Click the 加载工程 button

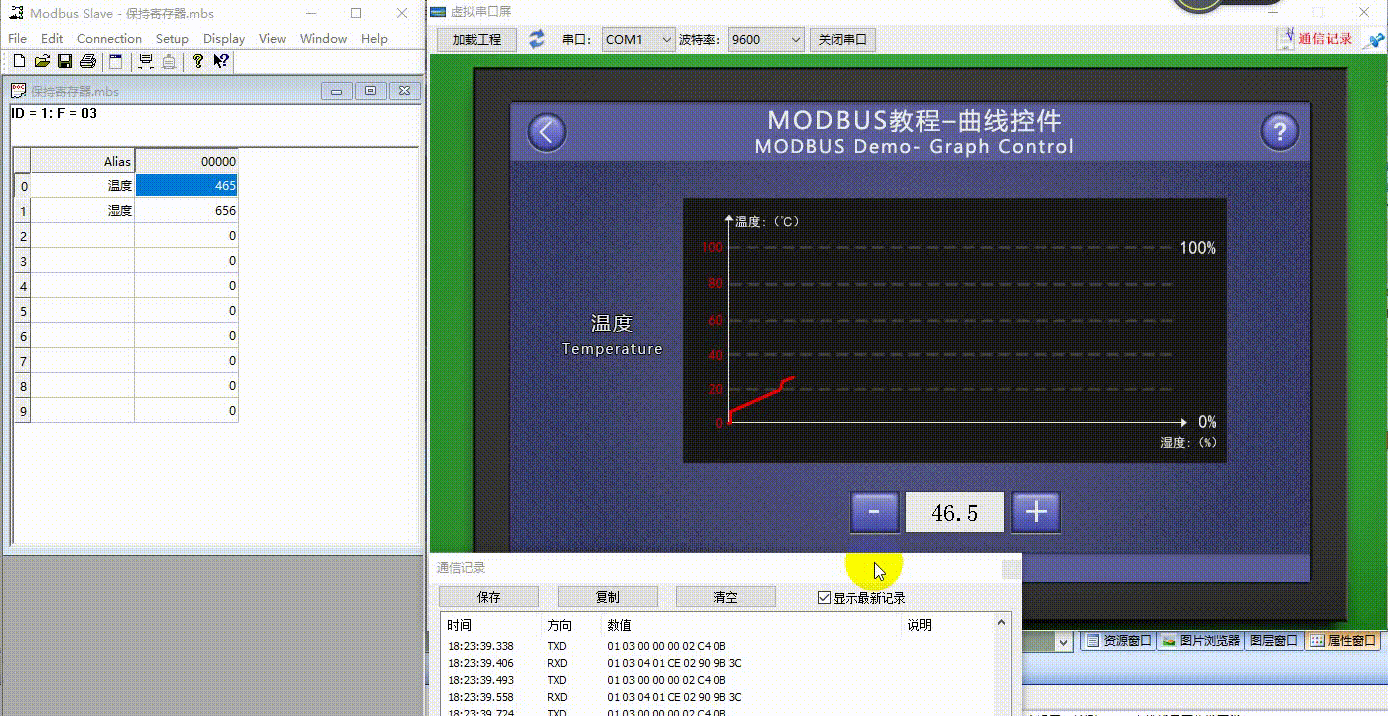(477, 39)
